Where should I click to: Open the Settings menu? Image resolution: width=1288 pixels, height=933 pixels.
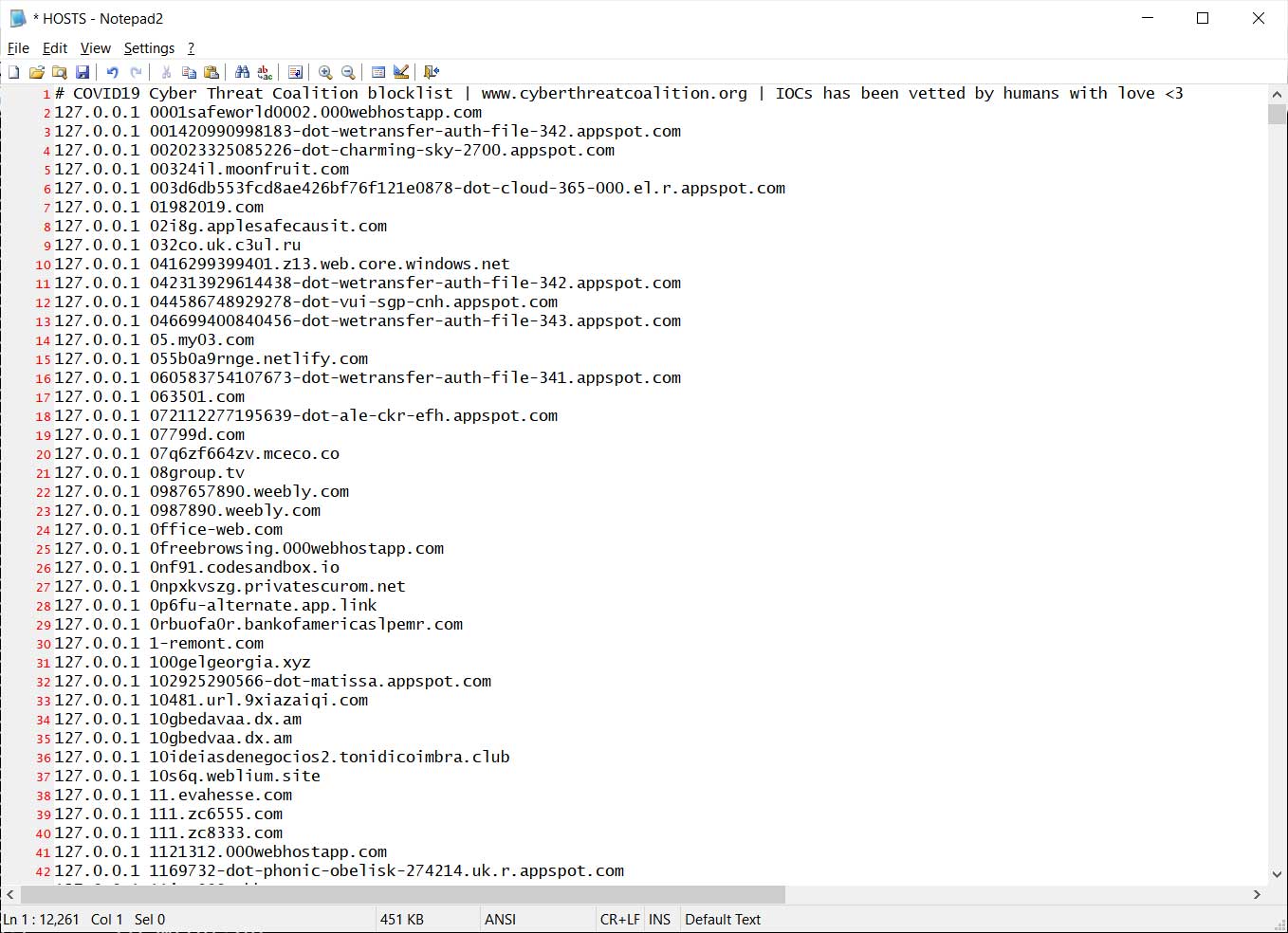click(x=149, y=48)
